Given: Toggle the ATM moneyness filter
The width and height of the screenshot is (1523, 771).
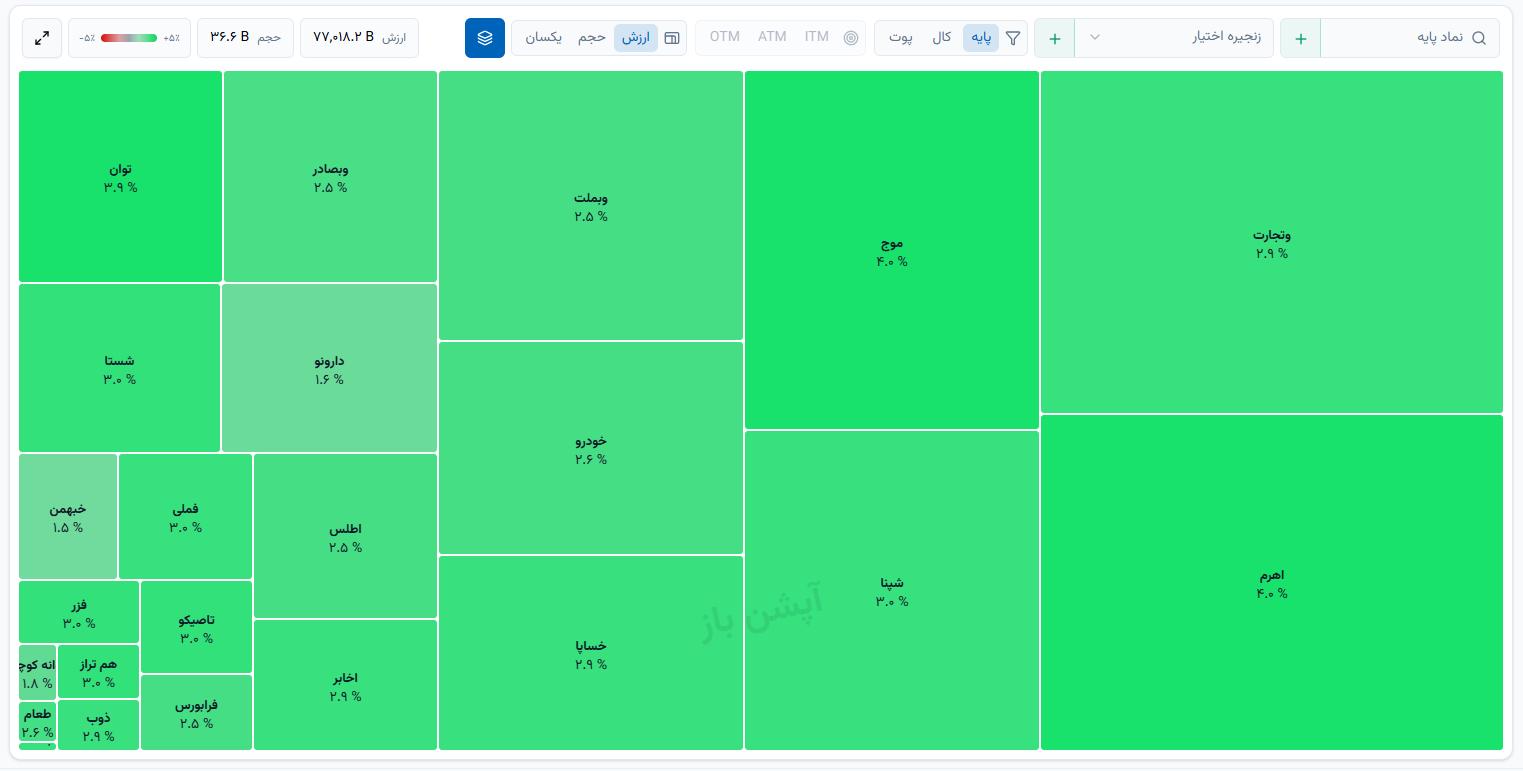Looking at the screenshot, I should click(x=772, y=37).
